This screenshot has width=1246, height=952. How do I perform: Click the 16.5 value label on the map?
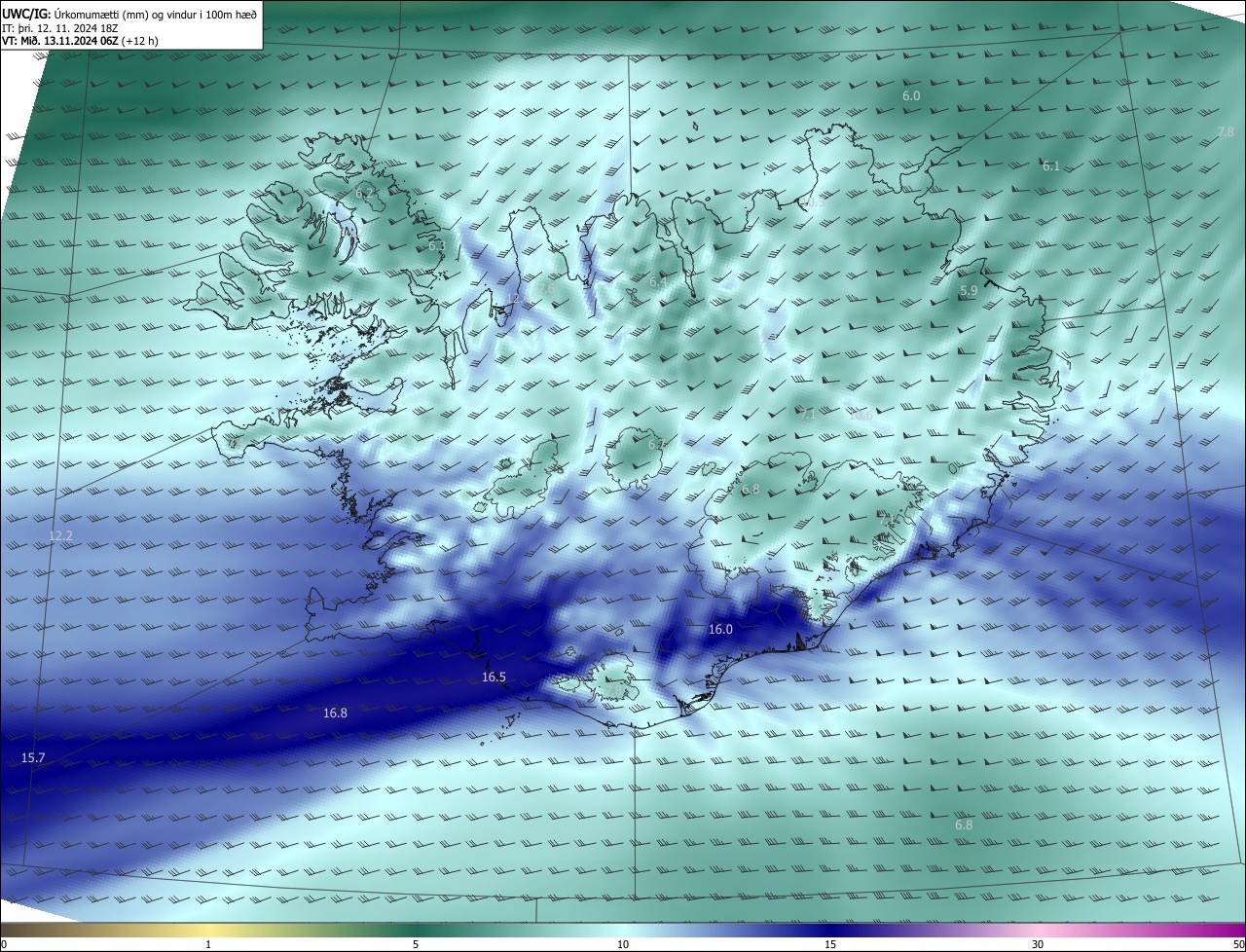coord(494,677)
